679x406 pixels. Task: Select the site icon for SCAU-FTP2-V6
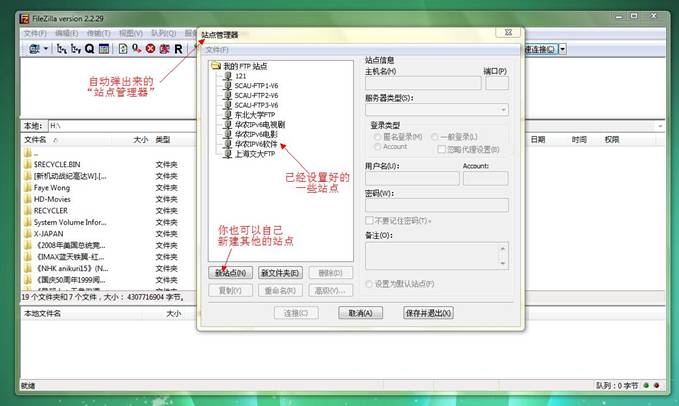click(x=228, y=95)
